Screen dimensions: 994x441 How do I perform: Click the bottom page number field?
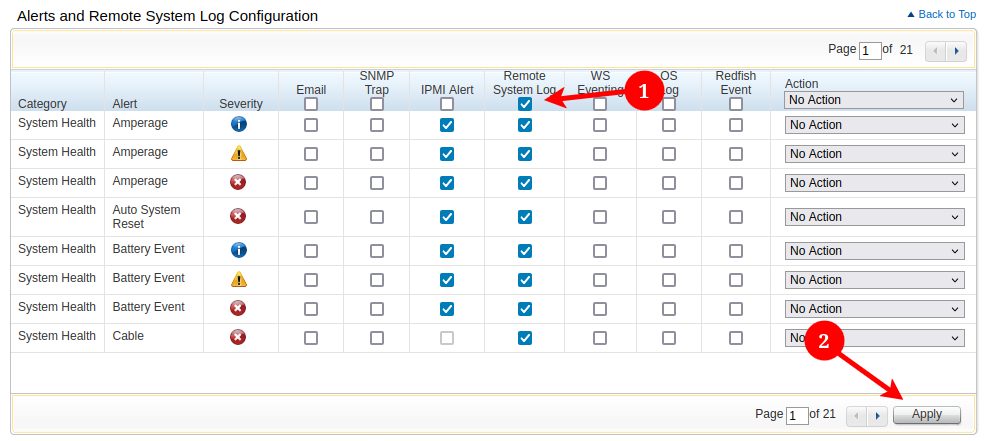[x=797, y=415]
